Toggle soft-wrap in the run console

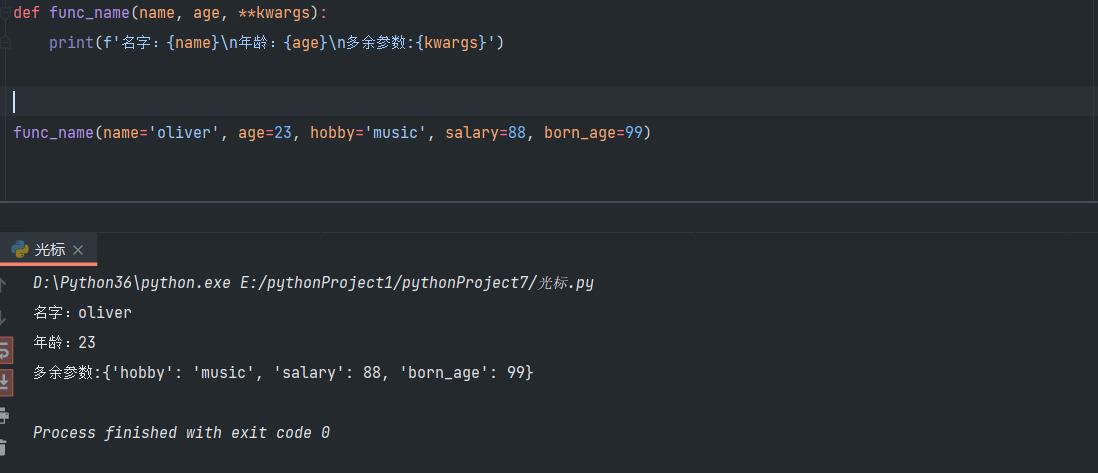[4, 349]
